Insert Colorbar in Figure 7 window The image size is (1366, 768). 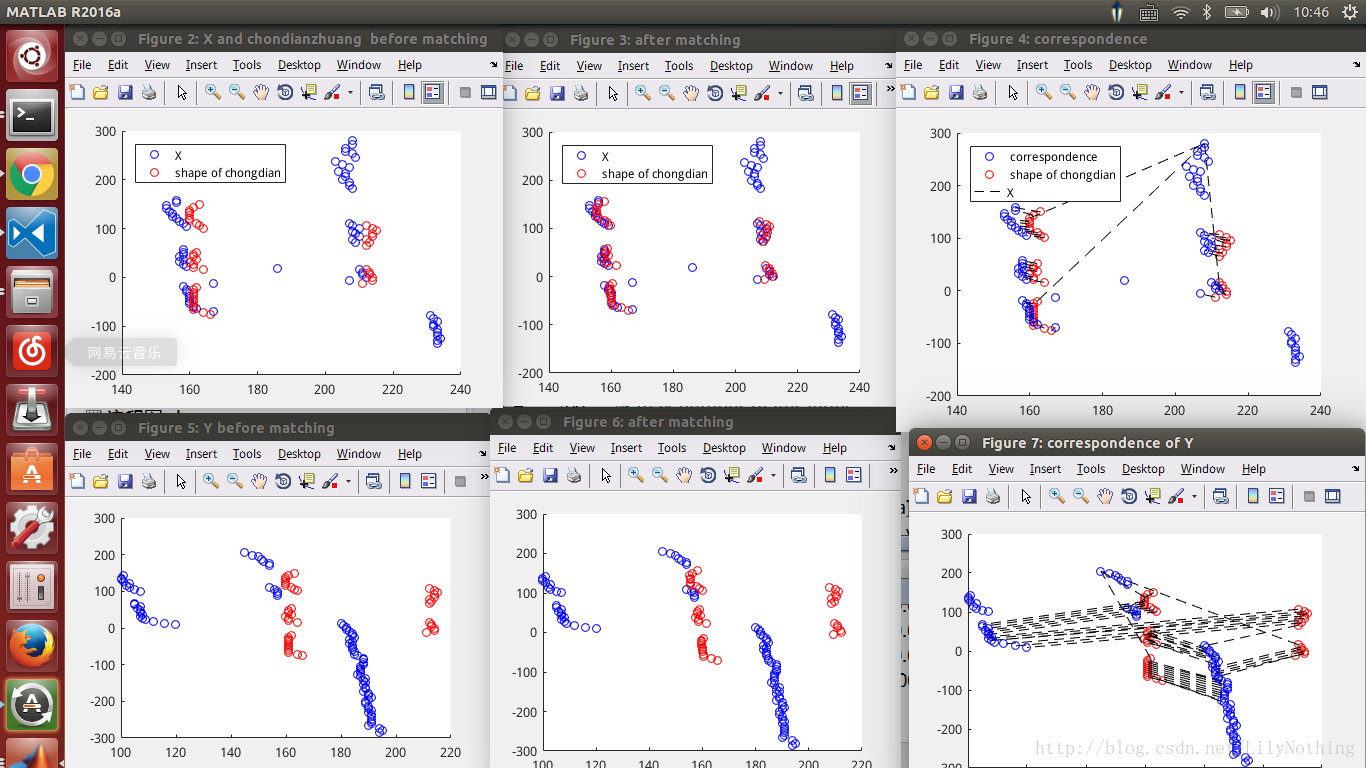tap(1252, 496)
